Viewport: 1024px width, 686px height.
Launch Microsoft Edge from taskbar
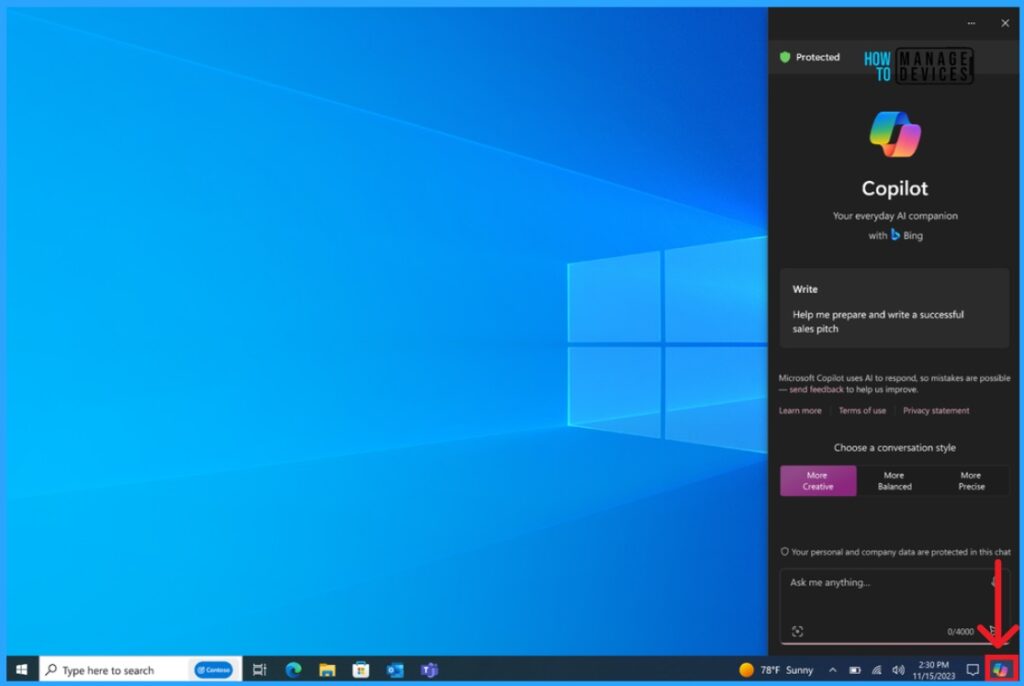[293, 670]
